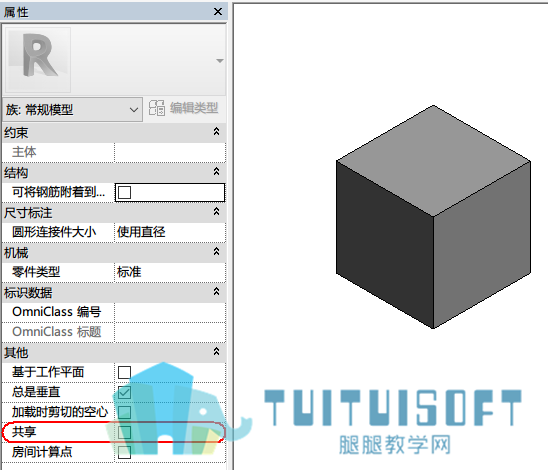Select the OmniClass 标题 label
Image resolution: width=548 pixels, height=470 pixels.
coord(57,332)
